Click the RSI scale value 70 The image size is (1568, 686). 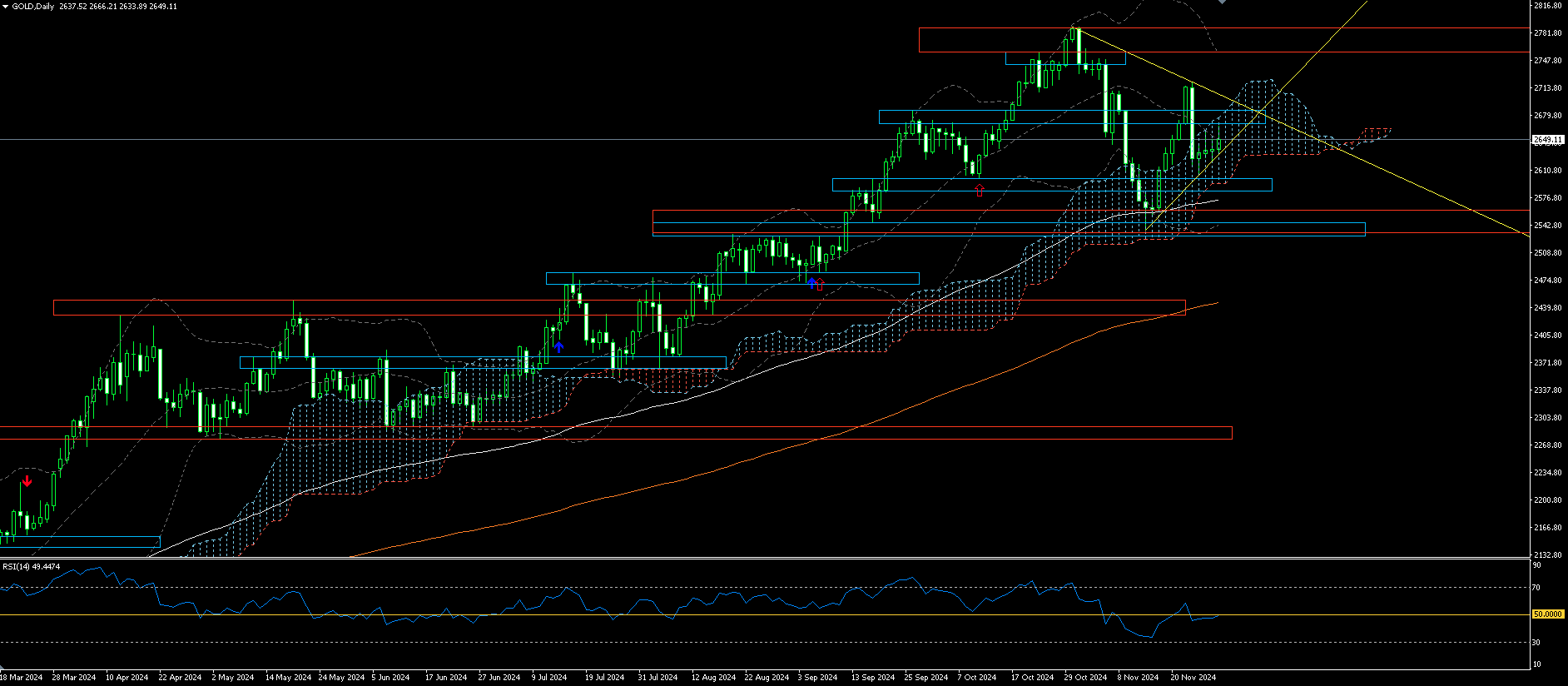point(1537,588)
